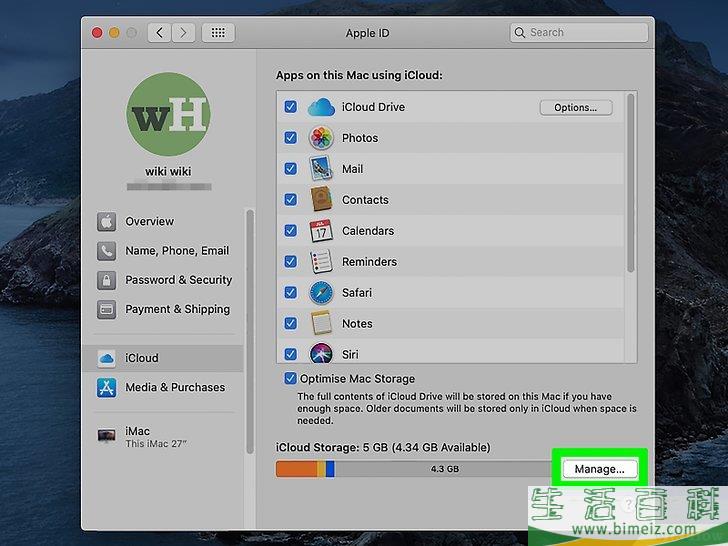Uncheck the iCloud Drive checkbox

pos(291,107)
